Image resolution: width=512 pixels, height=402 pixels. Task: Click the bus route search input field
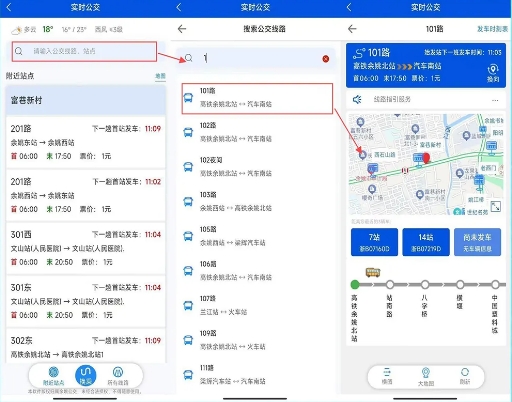coord(84,51)
